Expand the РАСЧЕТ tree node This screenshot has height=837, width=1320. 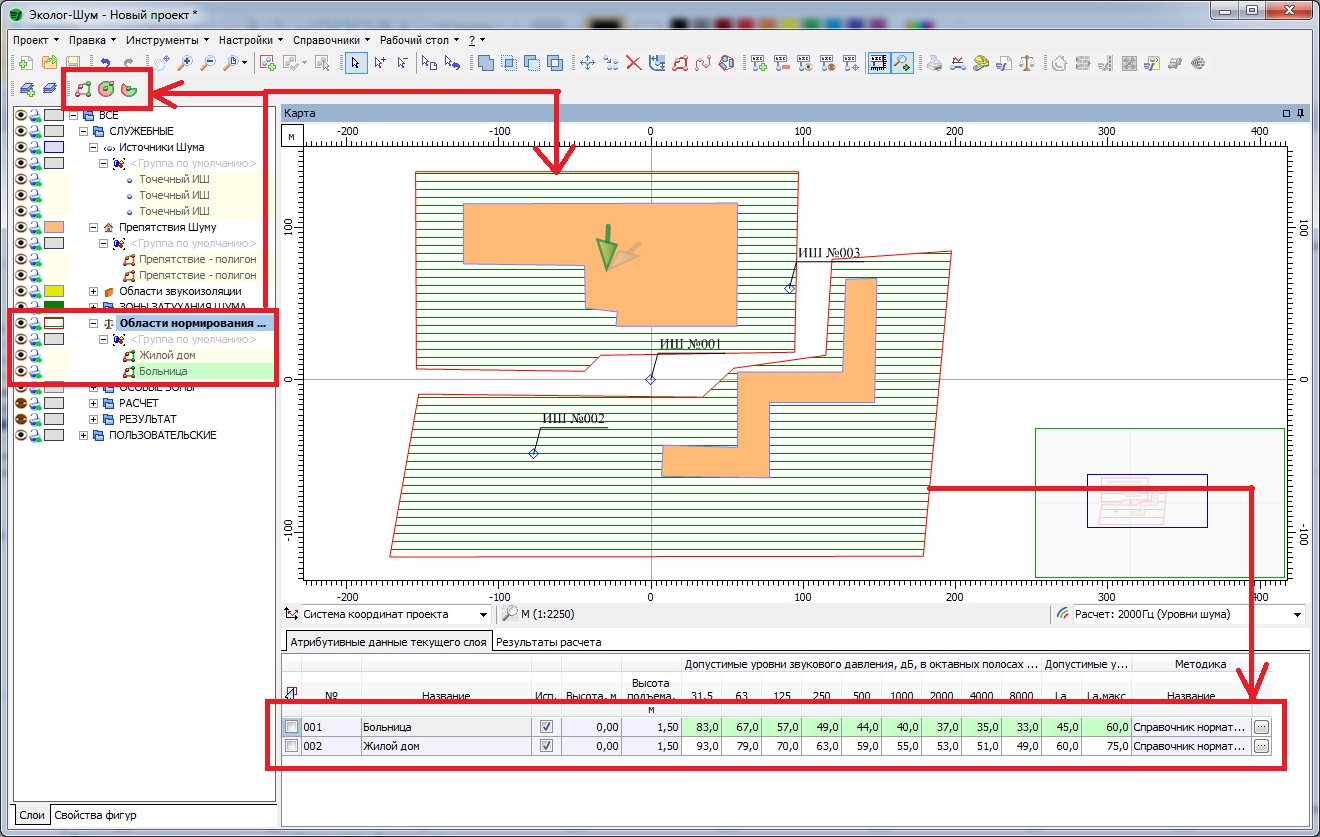pyautogui.click(x=94, y=403)
